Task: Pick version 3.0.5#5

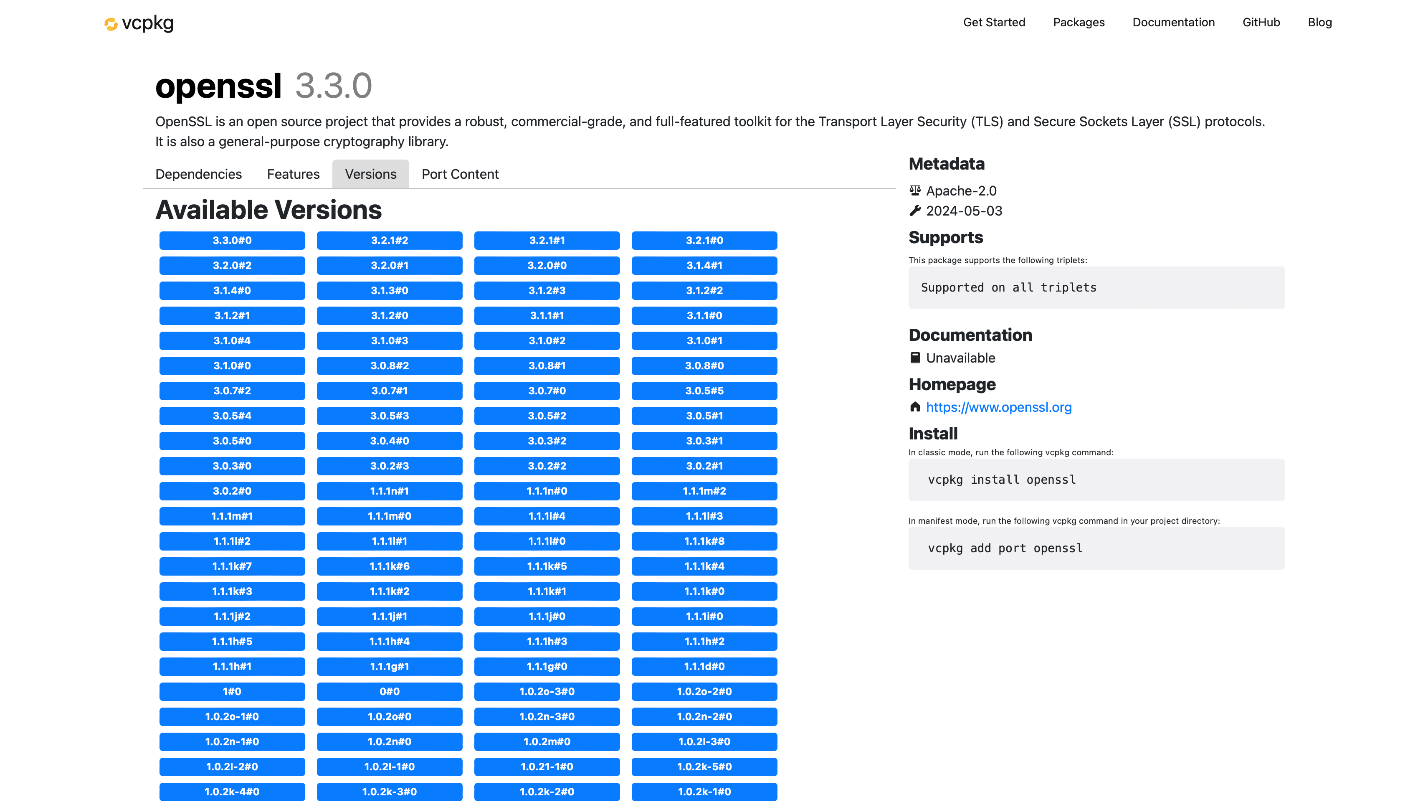Action: tap(704, 391)
